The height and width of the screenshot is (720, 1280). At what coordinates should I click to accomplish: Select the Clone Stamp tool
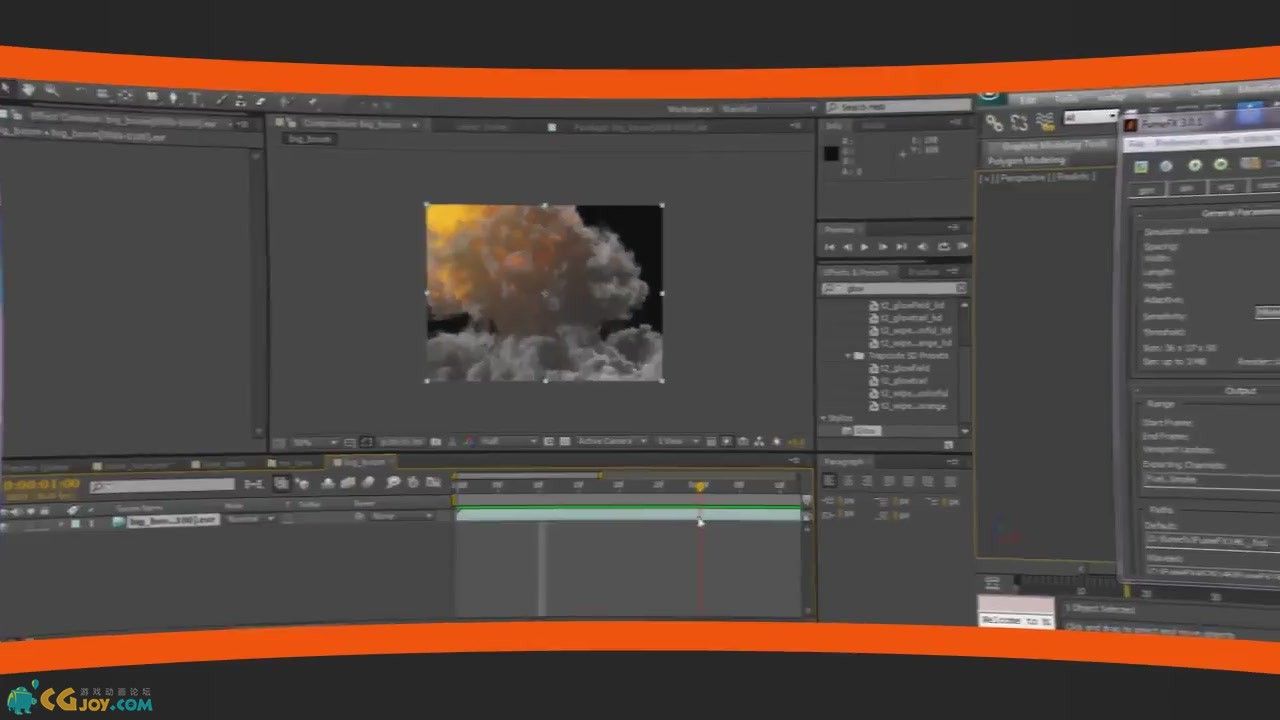tap(240, 100)
